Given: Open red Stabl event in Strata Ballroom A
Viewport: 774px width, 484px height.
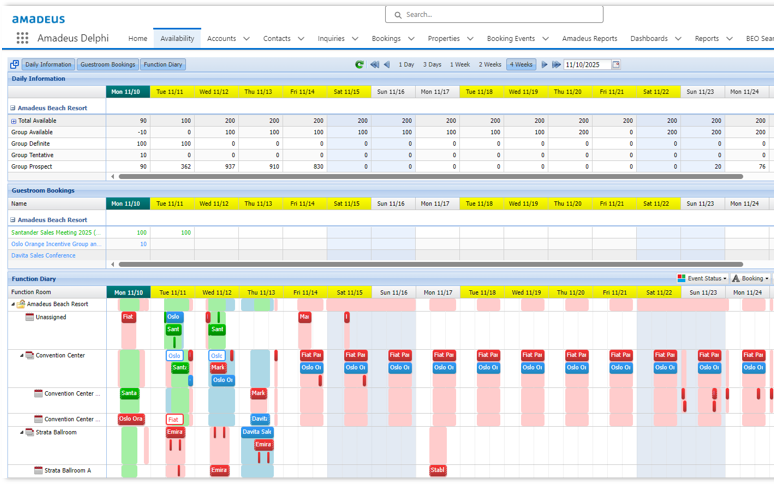Looking at the screenshot, I should [x=438, y=470].
